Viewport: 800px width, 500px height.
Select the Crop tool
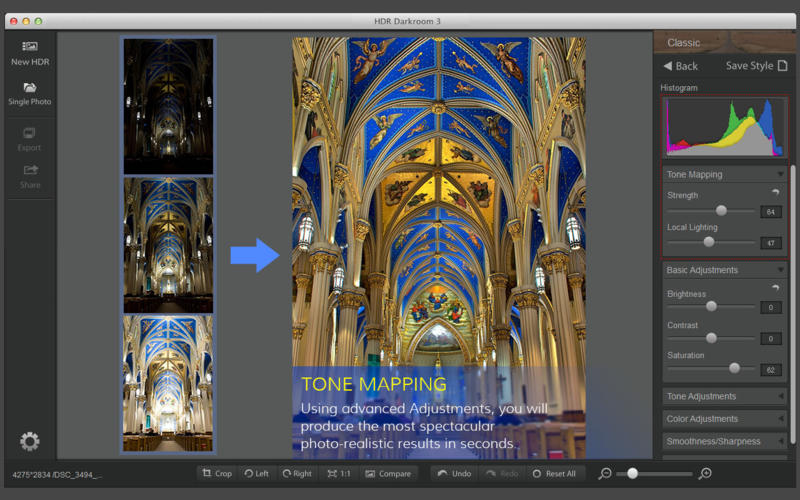(x=216, y=473)
